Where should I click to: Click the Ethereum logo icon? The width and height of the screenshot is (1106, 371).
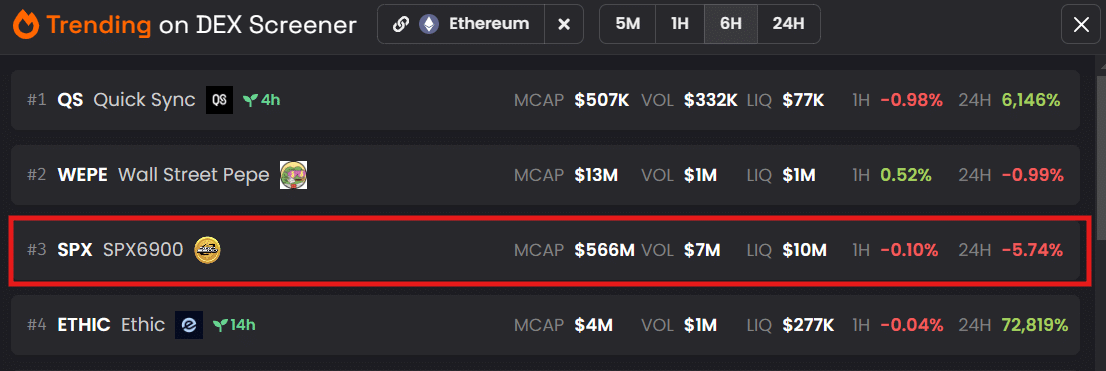pos(428,24)
